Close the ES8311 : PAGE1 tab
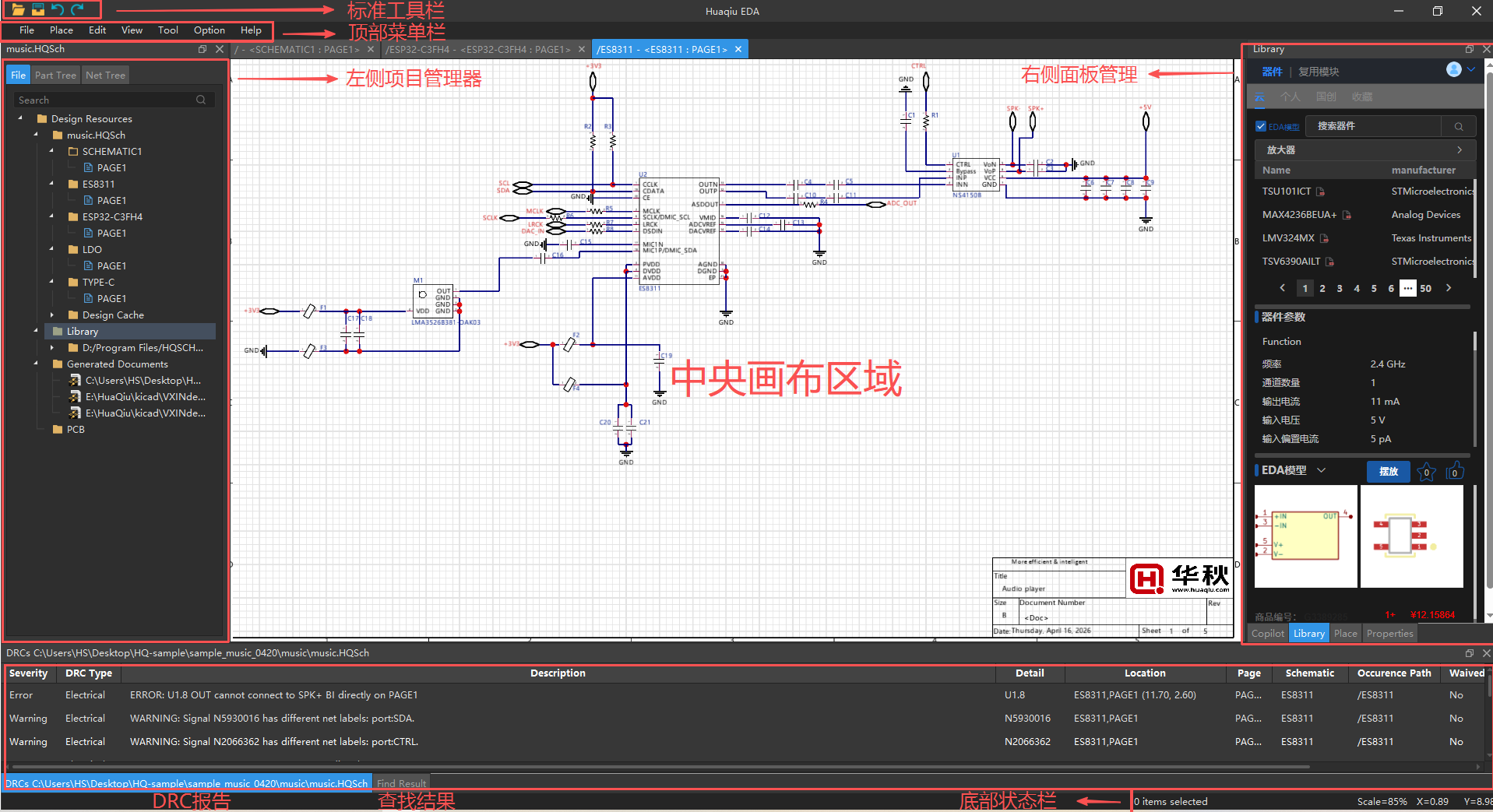 (738, 49)
